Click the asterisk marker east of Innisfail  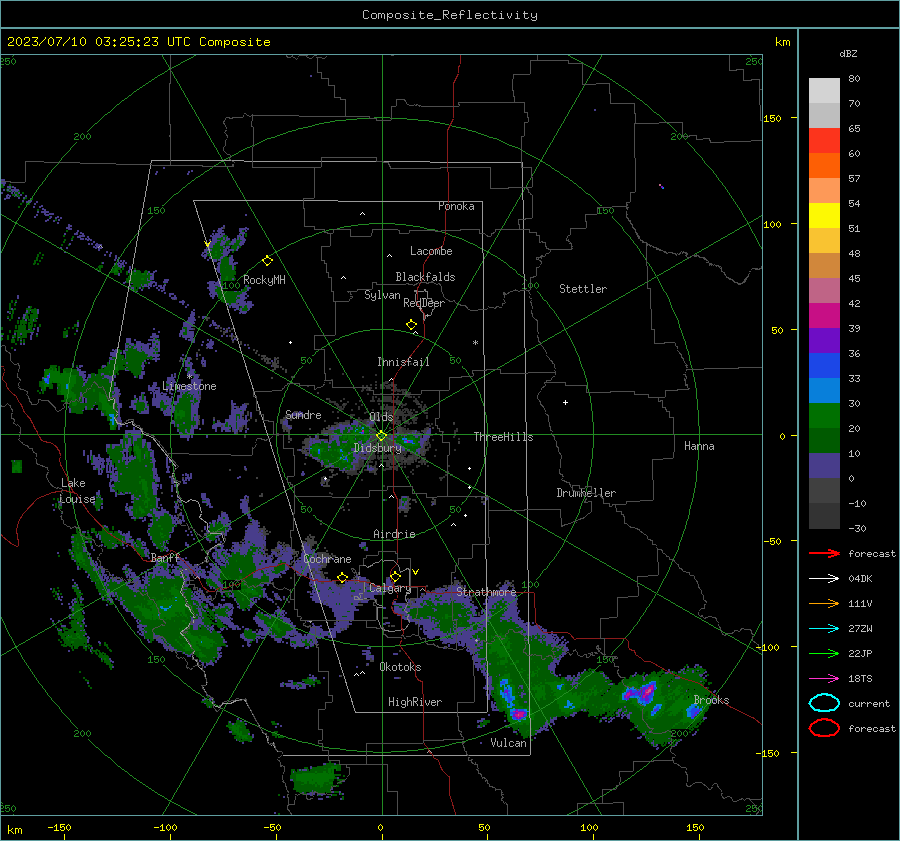475,343
